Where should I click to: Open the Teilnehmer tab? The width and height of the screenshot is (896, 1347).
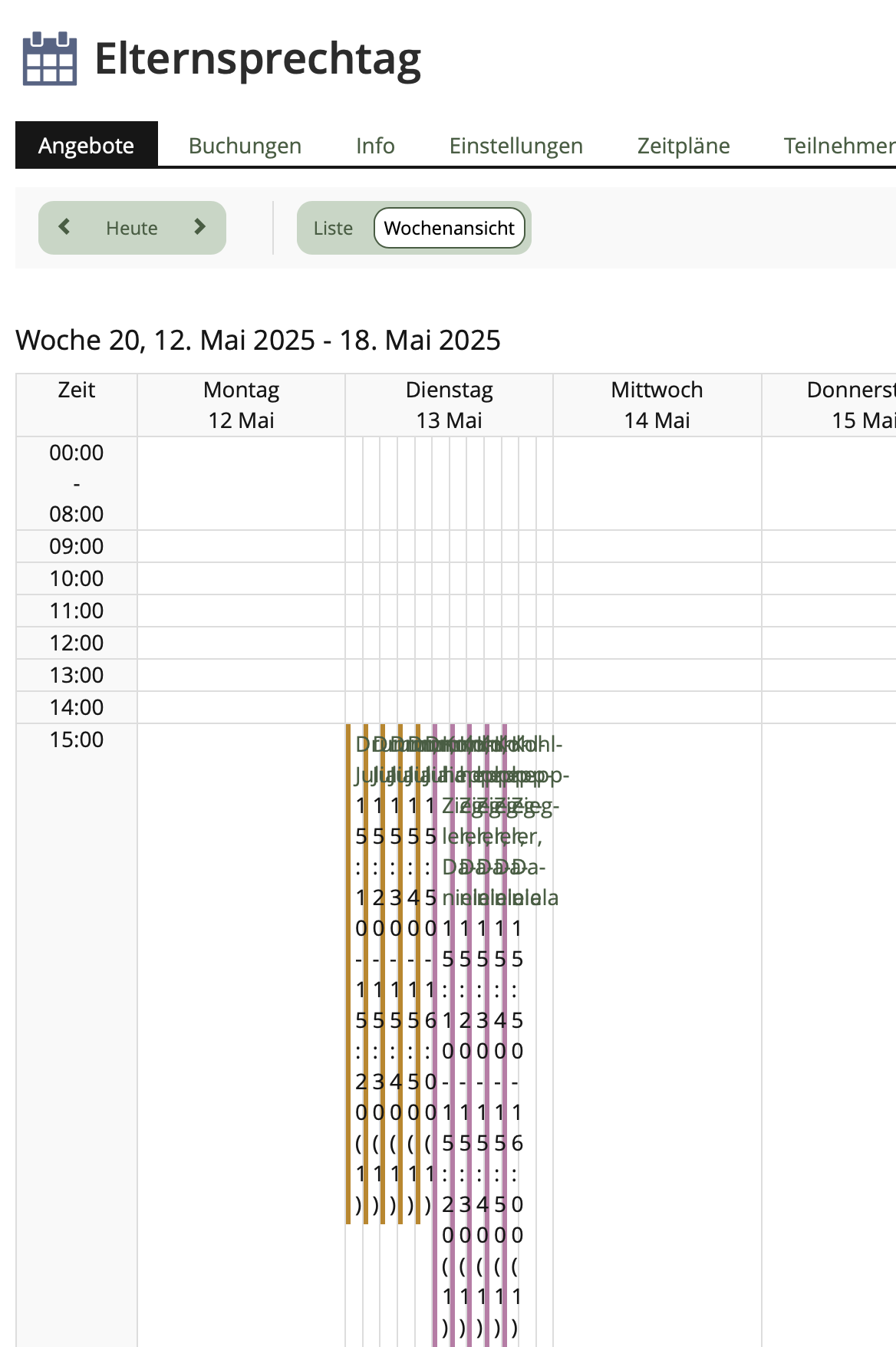(839, 145)
